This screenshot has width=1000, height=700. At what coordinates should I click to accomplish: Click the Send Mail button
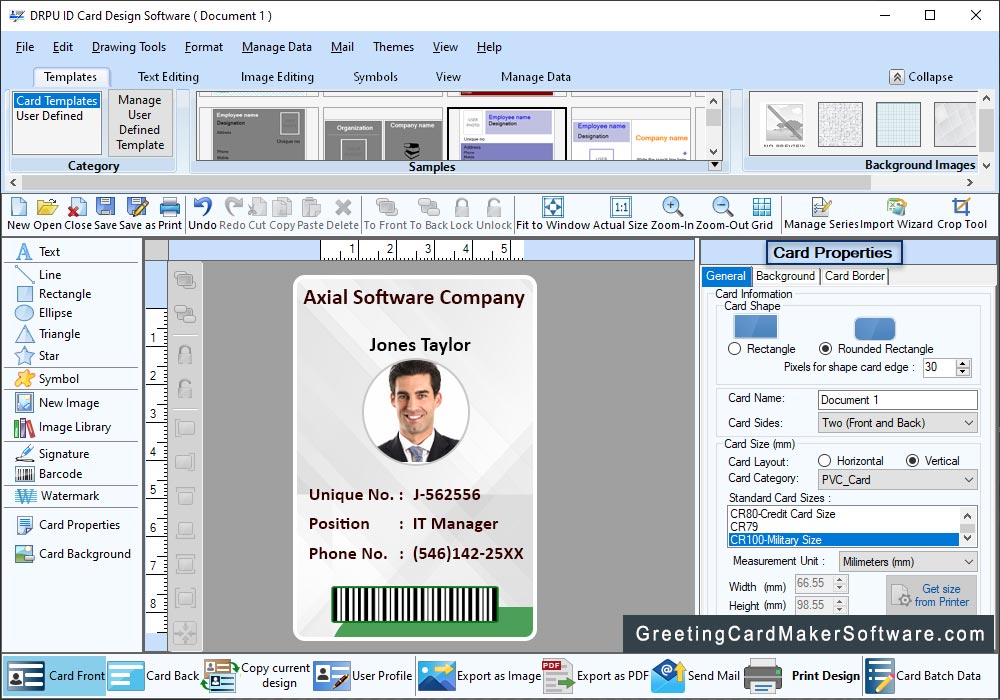(696, 676)
